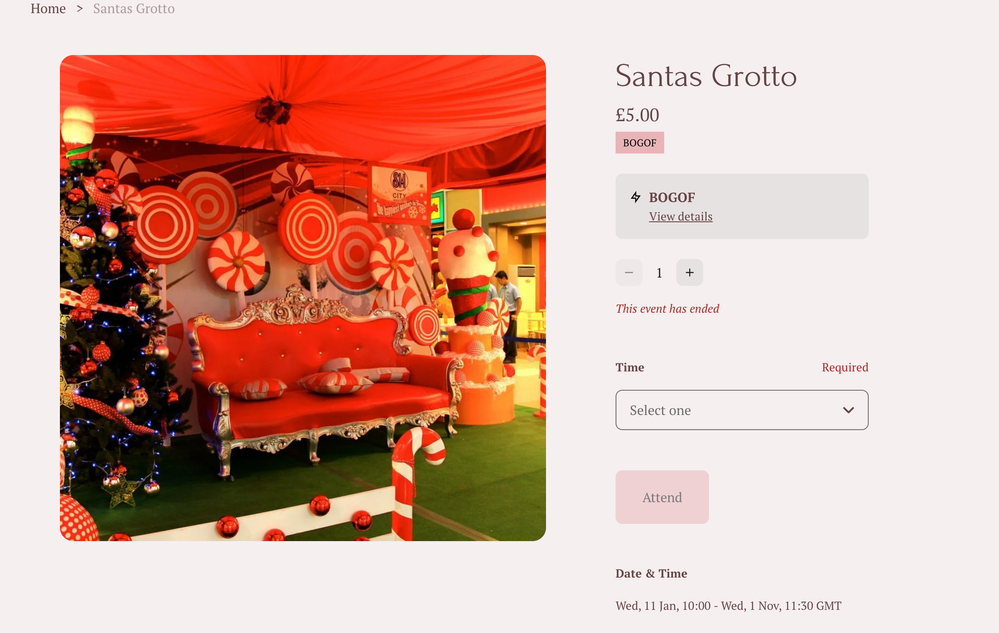Open the View details link
Screen dimensions: 999x633
pyautogui.click(x=680, y=217)
